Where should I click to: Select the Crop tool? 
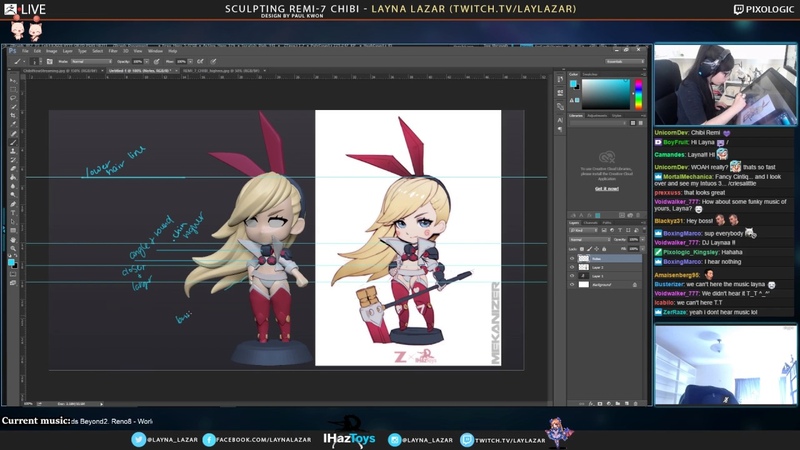tap(13, 116)
